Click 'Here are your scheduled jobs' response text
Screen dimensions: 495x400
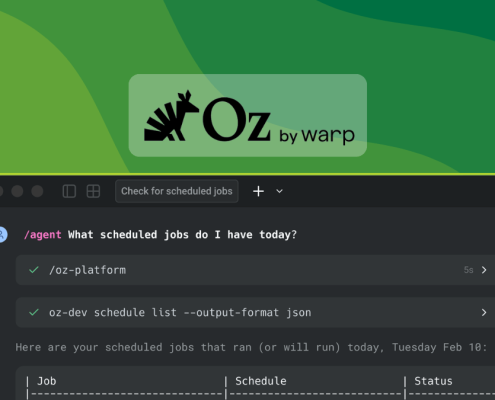(x=251, y=347)
